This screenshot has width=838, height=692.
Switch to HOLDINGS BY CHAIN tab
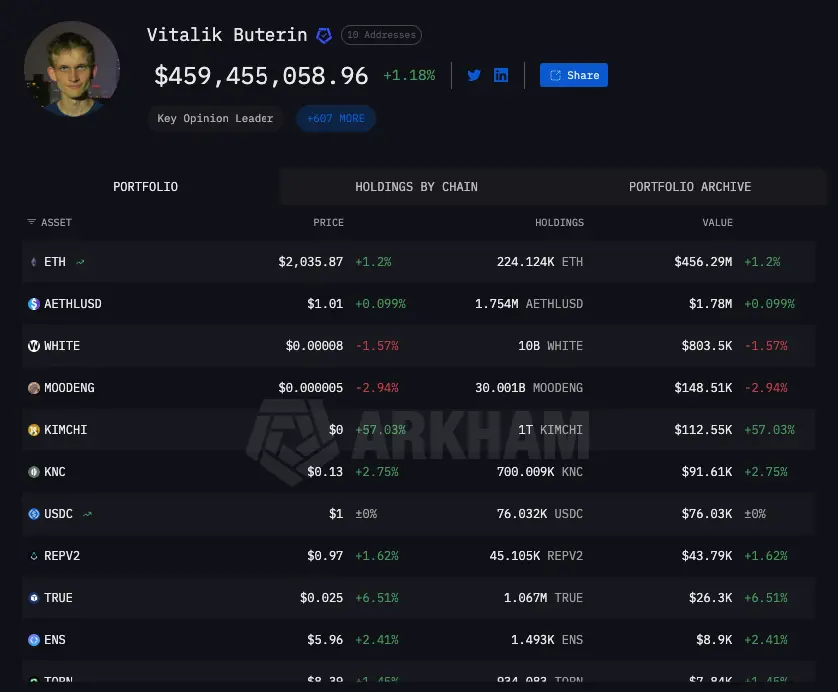point(416,186)
